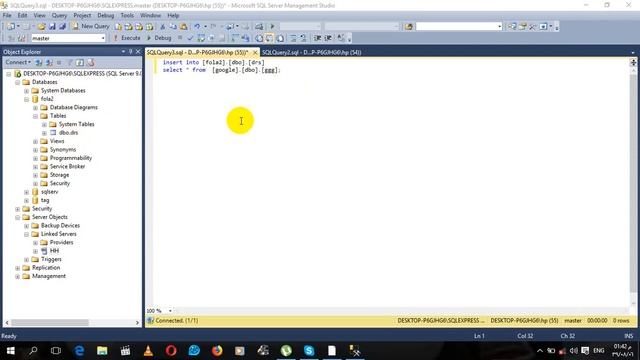Image resolution: width=640 pixels, height=360 pixels.
Task: Open the Query menu
Action: [59, 15]
